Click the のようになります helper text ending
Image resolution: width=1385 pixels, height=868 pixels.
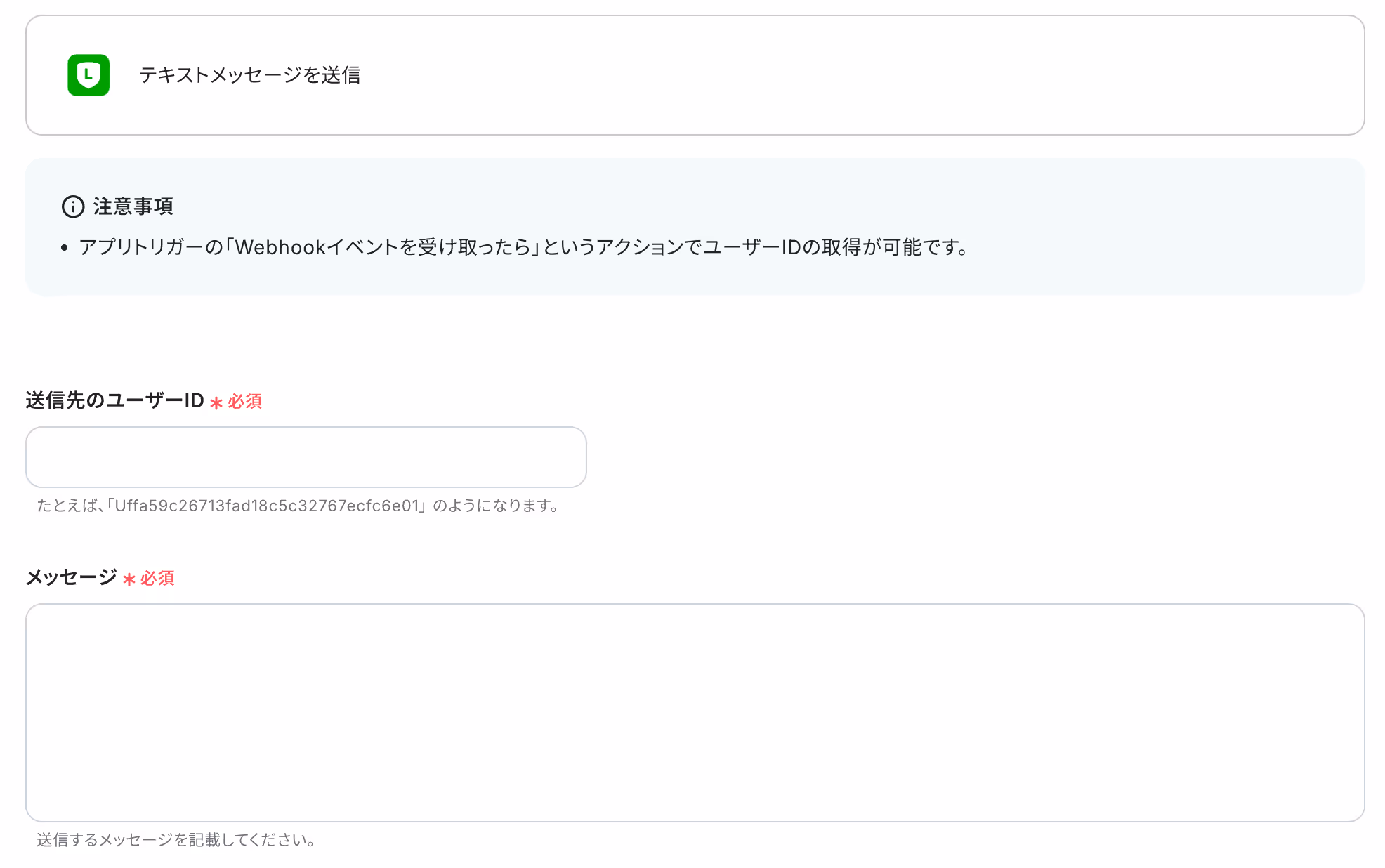coord(495,506)
